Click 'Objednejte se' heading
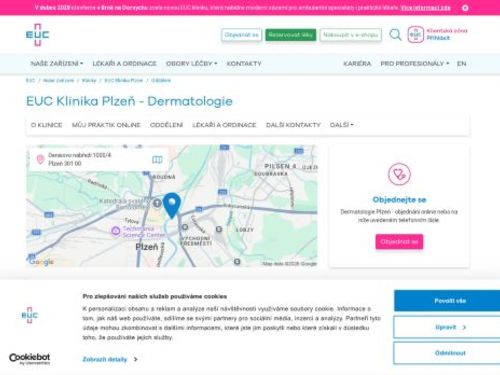 tap(399, 200)
